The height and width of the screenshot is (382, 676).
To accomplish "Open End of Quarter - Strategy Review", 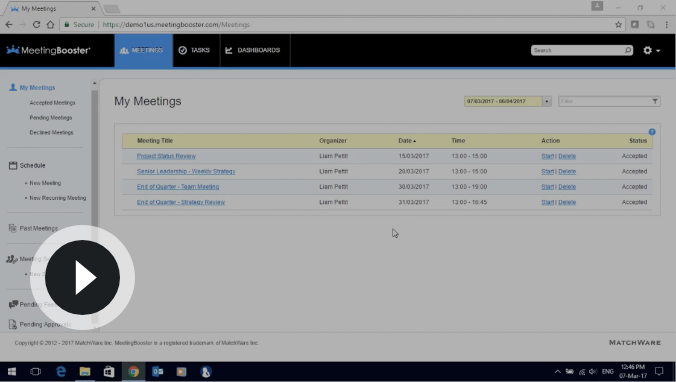I will click(181, 202).
